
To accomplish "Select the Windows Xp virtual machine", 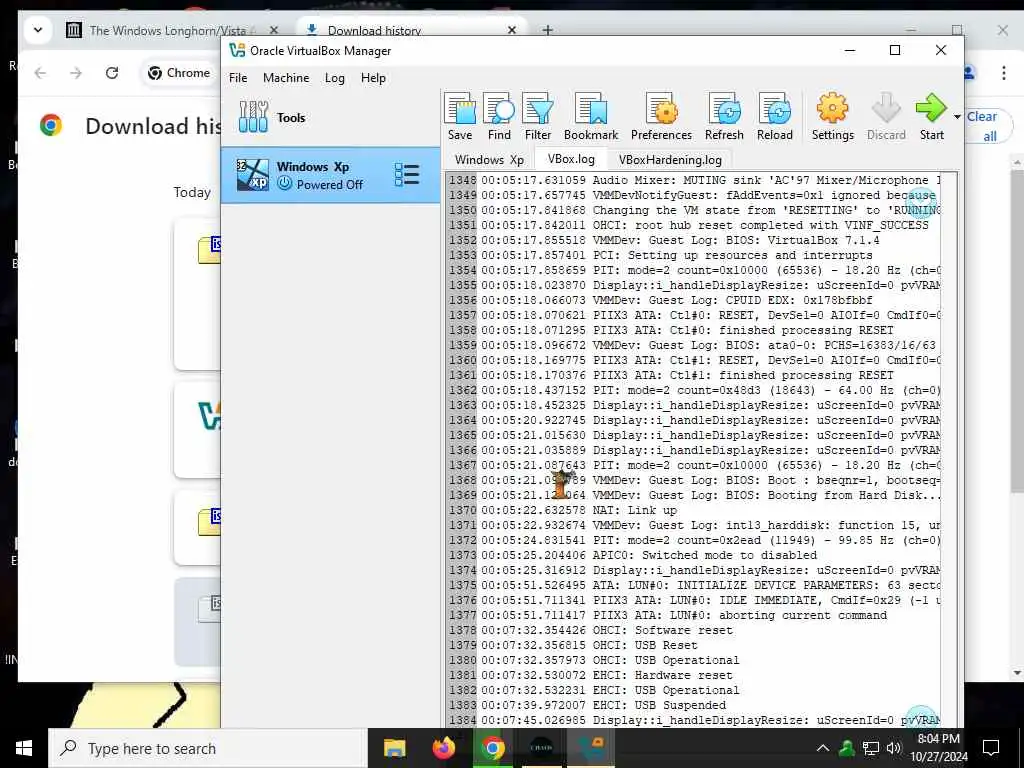I will (x=330, y=175).
